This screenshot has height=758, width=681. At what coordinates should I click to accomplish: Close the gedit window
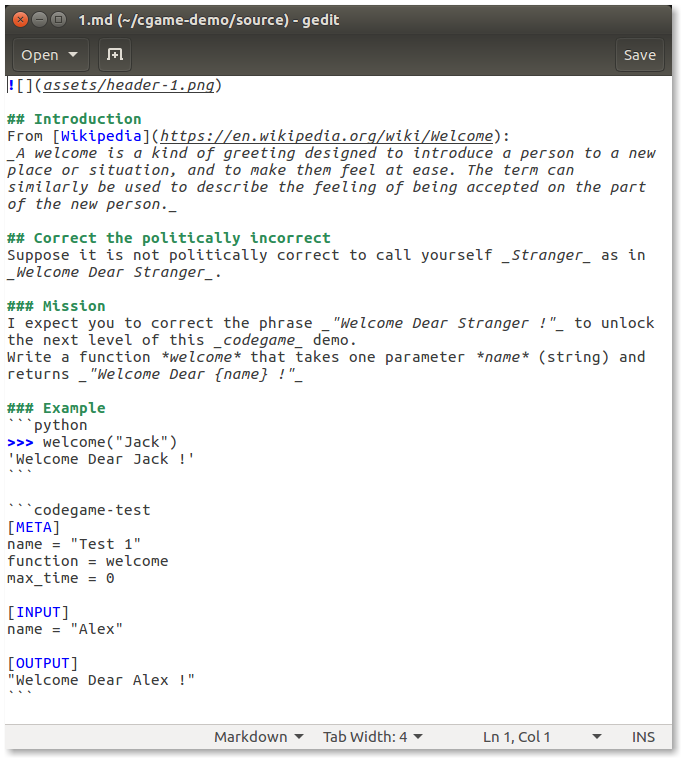pyautogui.click(x=20, y=20)
